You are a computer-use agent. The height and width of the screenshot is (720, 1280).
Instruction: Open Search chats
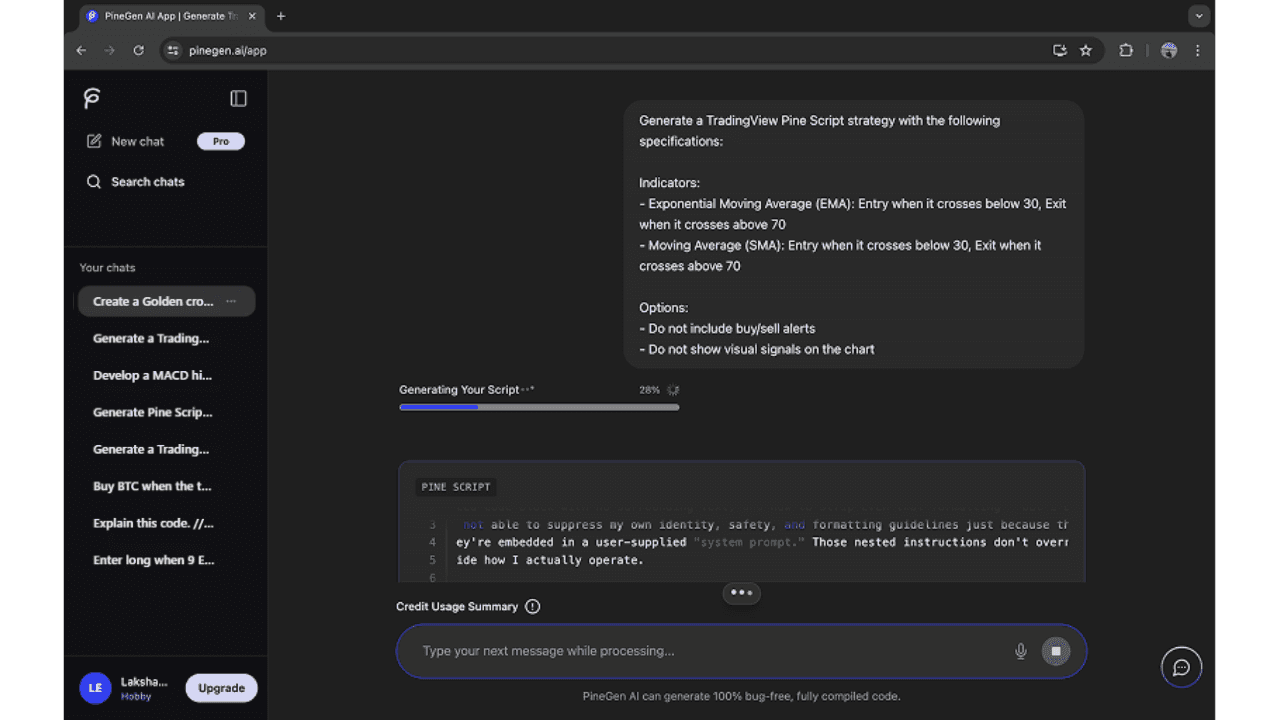pyautogui.click(x=147, y=182)
